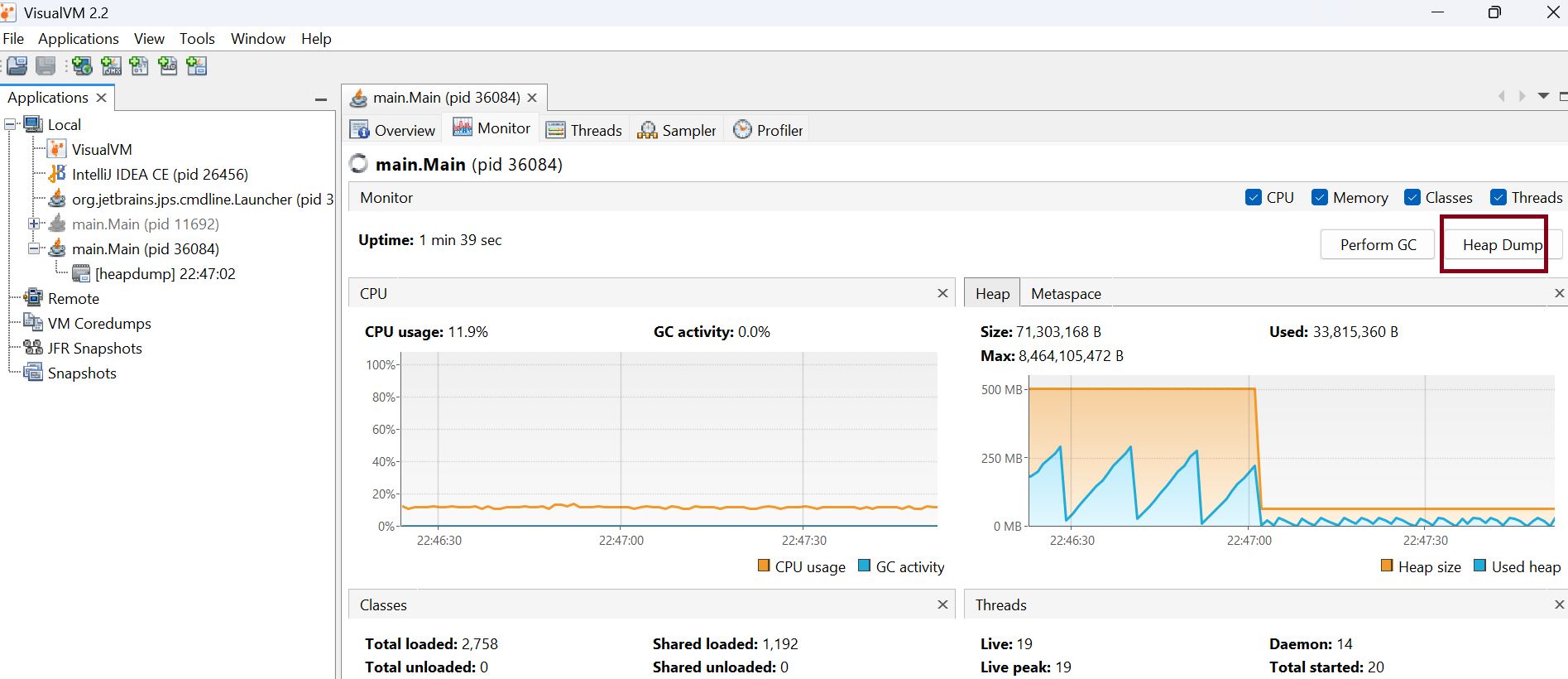
Task: Select grayed main.Main (pid 11692) item
Action: point(145,224)
